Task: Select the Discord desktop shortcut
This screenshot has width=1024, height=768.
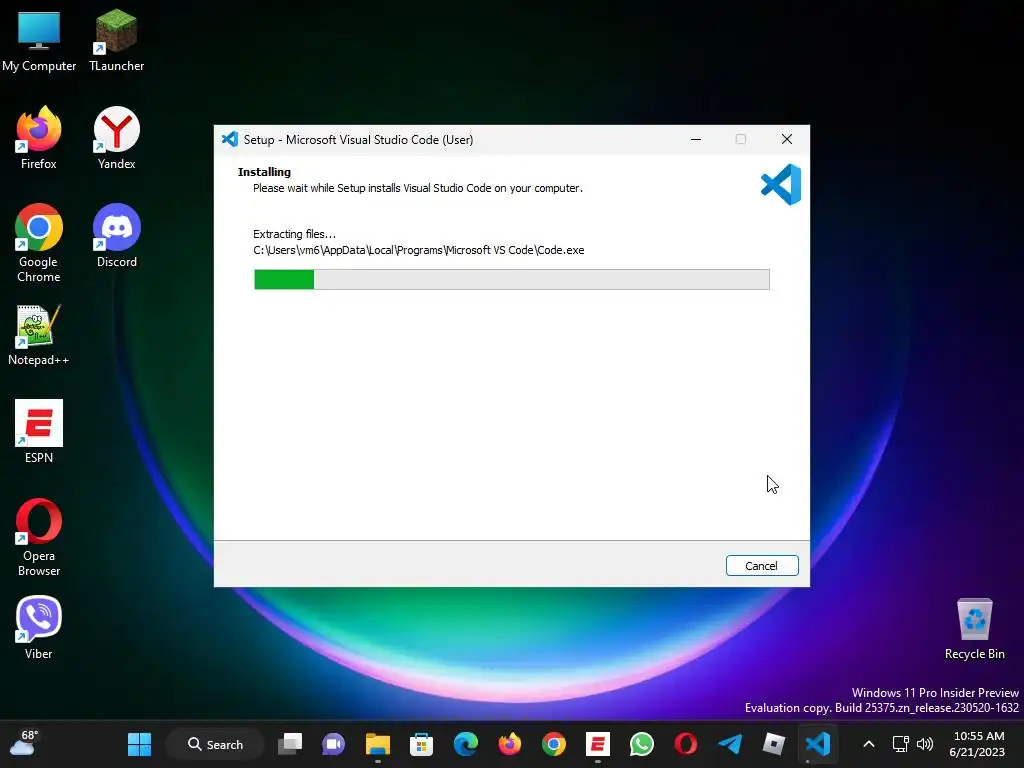Action: [x=117, y=236]
